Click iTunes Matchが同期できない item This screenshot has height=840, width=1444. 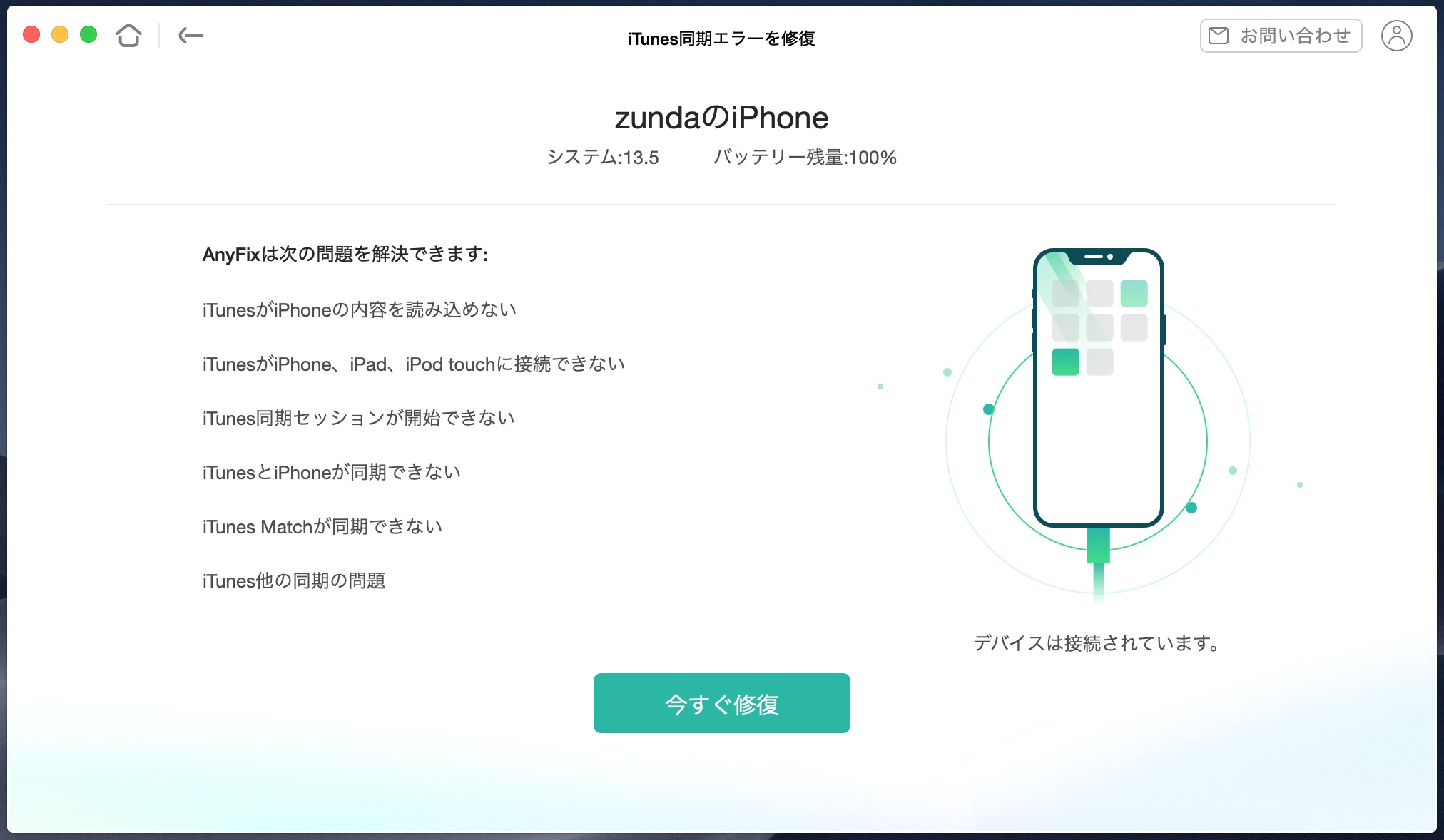322,527
